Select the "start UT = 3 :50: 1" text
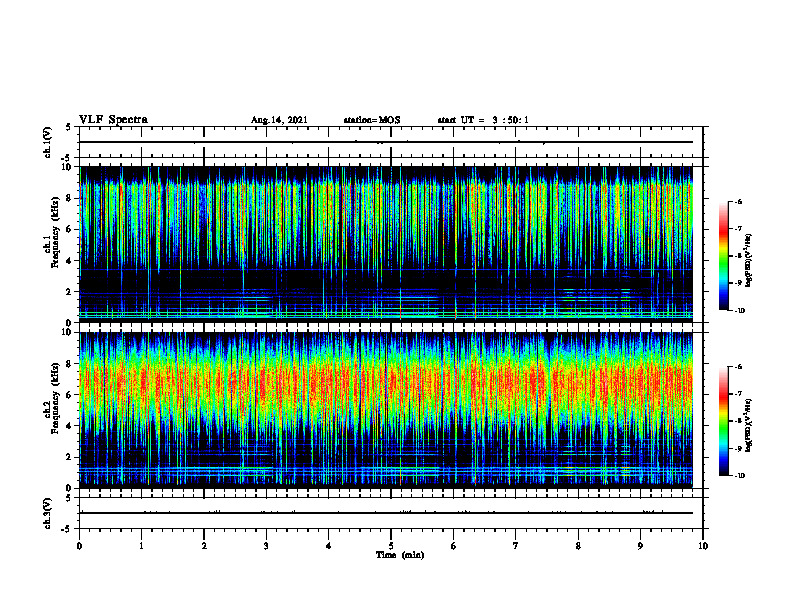 pyautogui.click(x=483, y=120)
